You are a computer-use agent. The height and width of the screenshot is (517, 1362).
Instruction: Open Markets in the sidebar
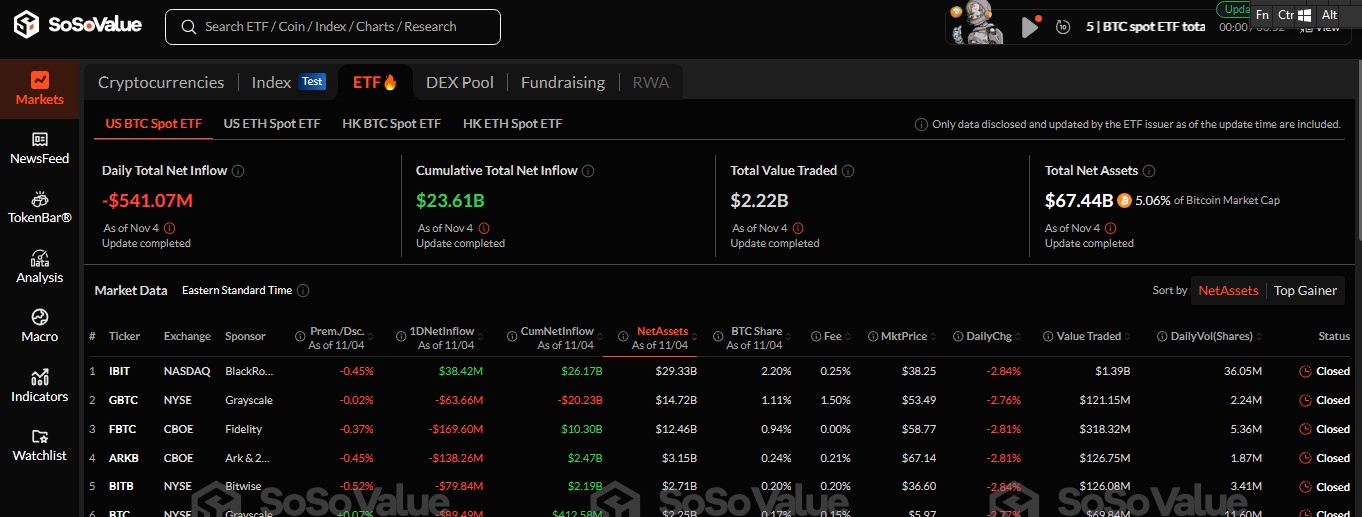coord(40,89)
